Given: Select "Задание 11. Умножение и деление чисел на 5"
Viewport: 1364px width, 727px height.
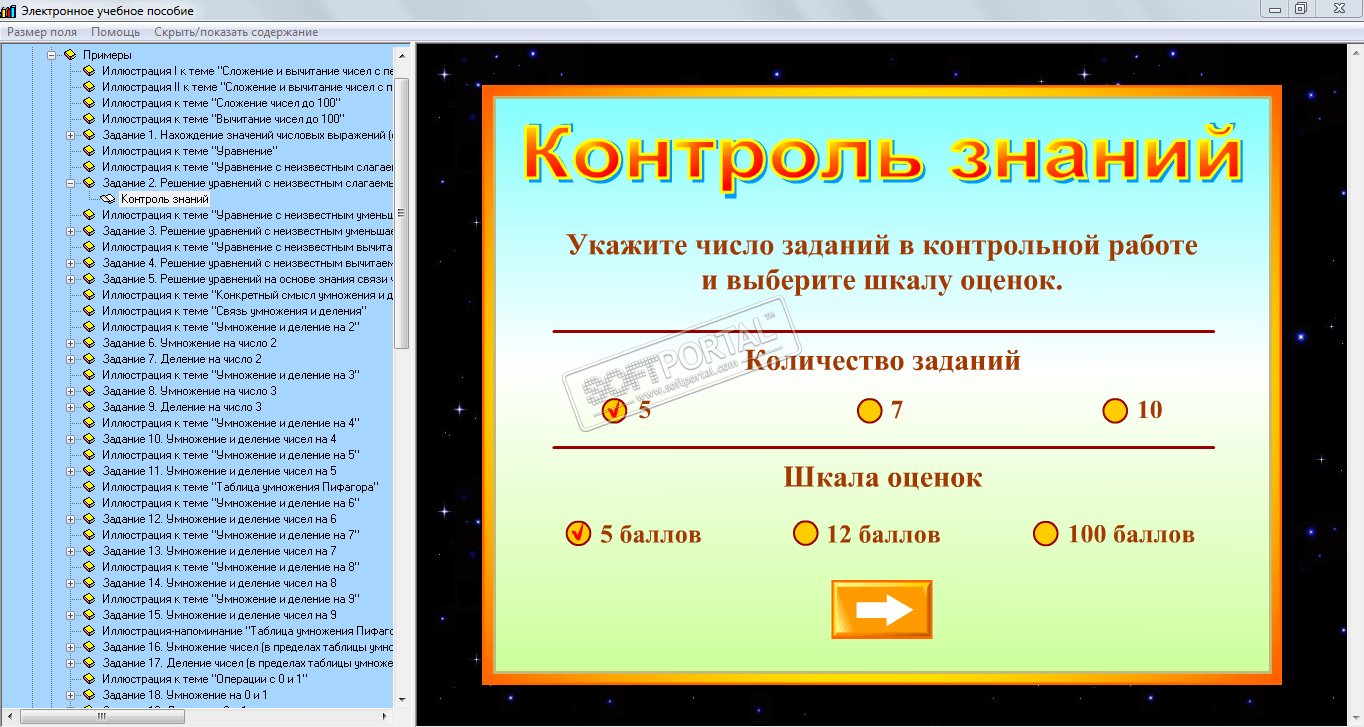Looking at the screenshot, I should (219, 471).
